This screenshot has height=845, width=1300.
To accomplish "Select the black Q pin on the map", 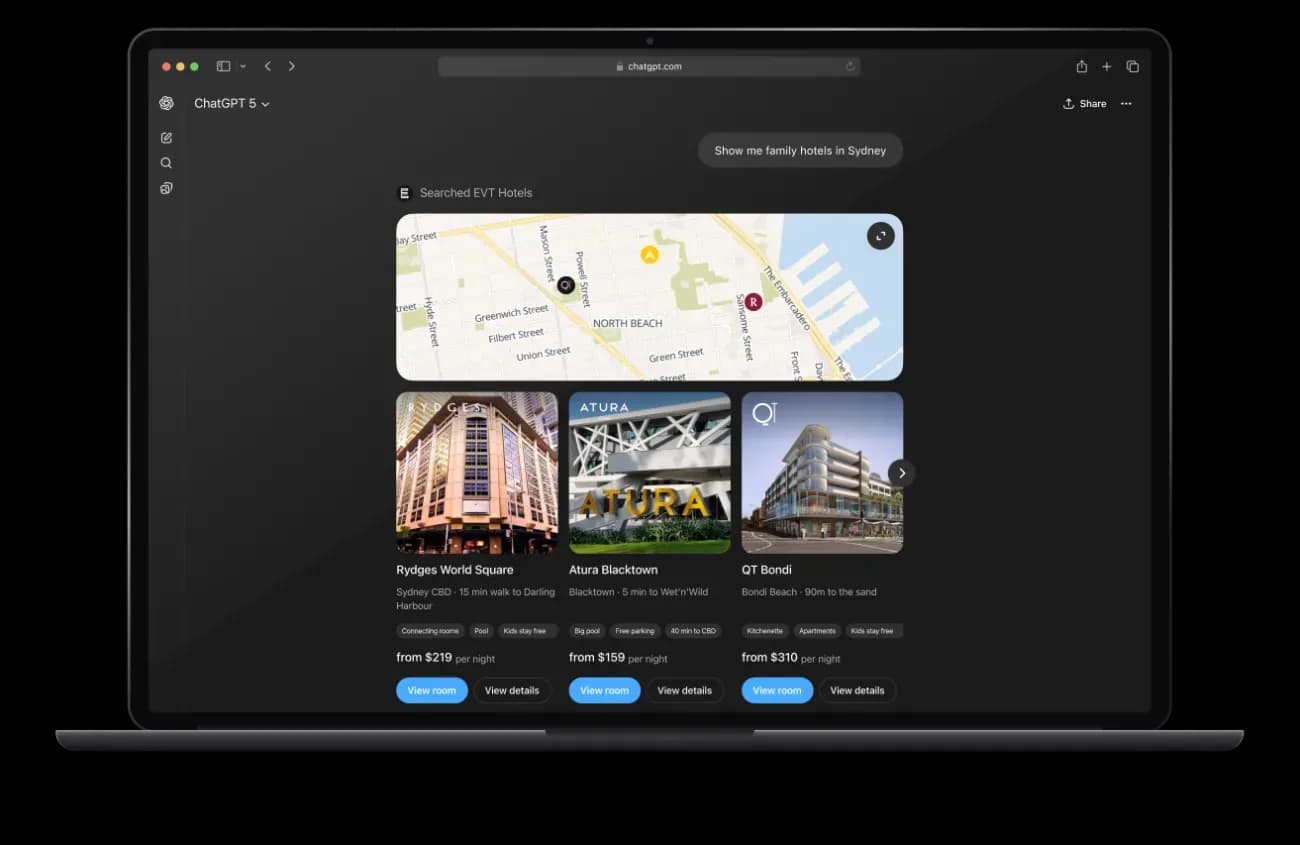I will pyautogui.click(x=566, y=285).
